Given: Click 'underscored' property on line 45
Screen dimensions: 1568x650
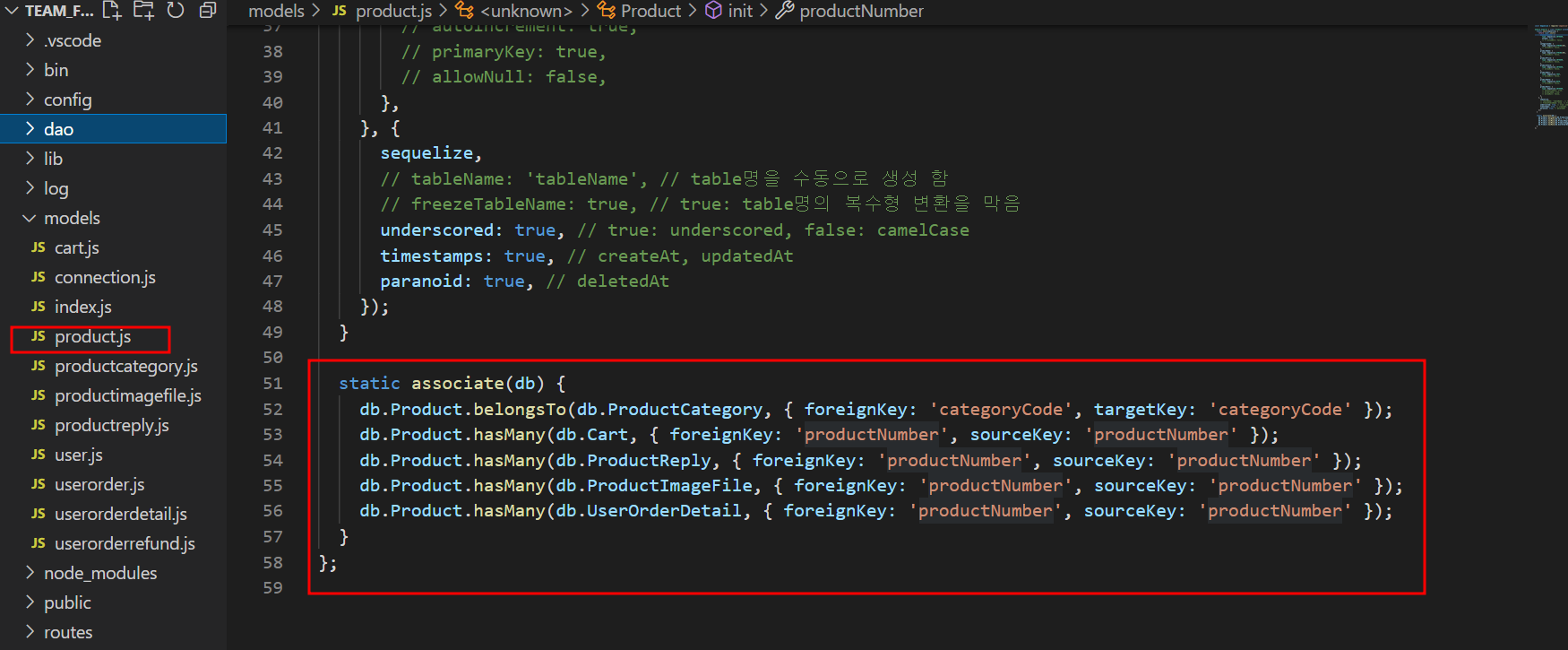Looking at the screenshot, I should (x=437, y=230).
